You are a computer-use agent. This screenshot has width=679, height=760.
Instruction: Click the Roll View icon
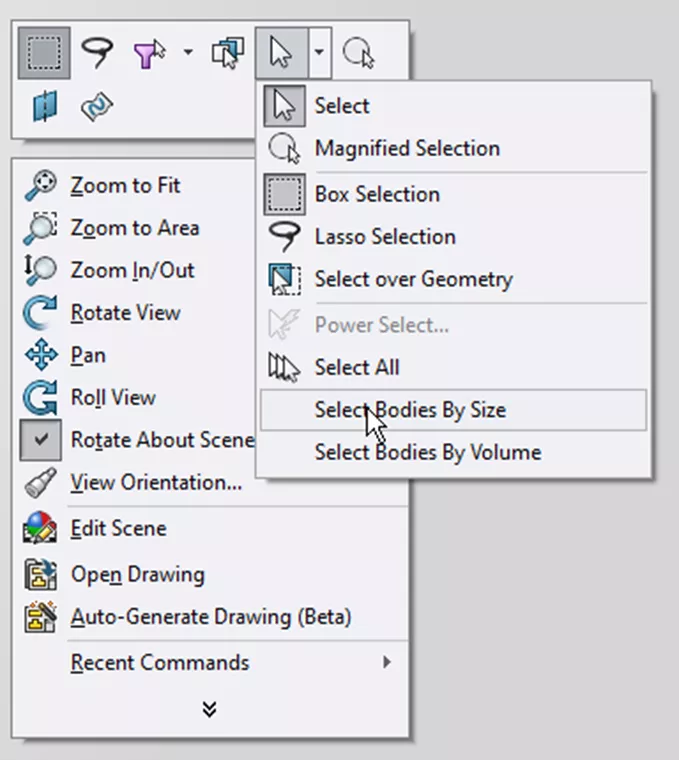(41, 398)
